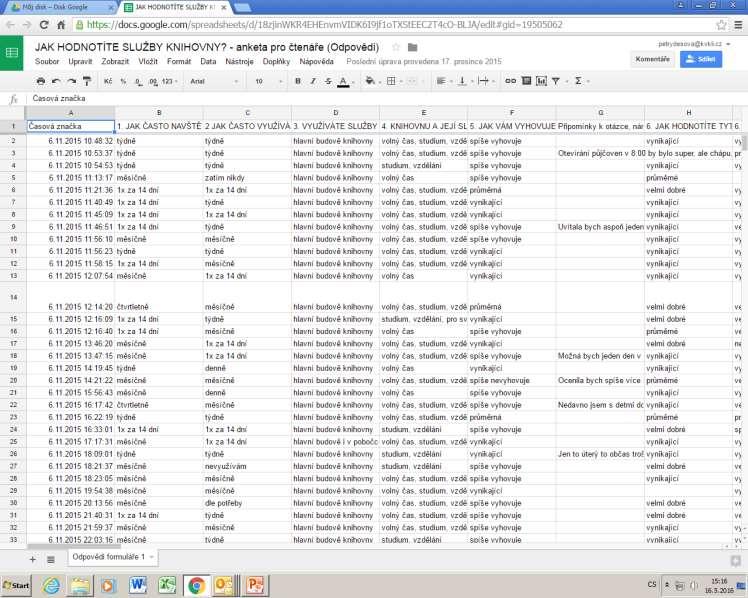Image resolution: width=748 pixels, height=598 pixels.
Task: Toggle strikethrough formatting
Action: [328, 82]
